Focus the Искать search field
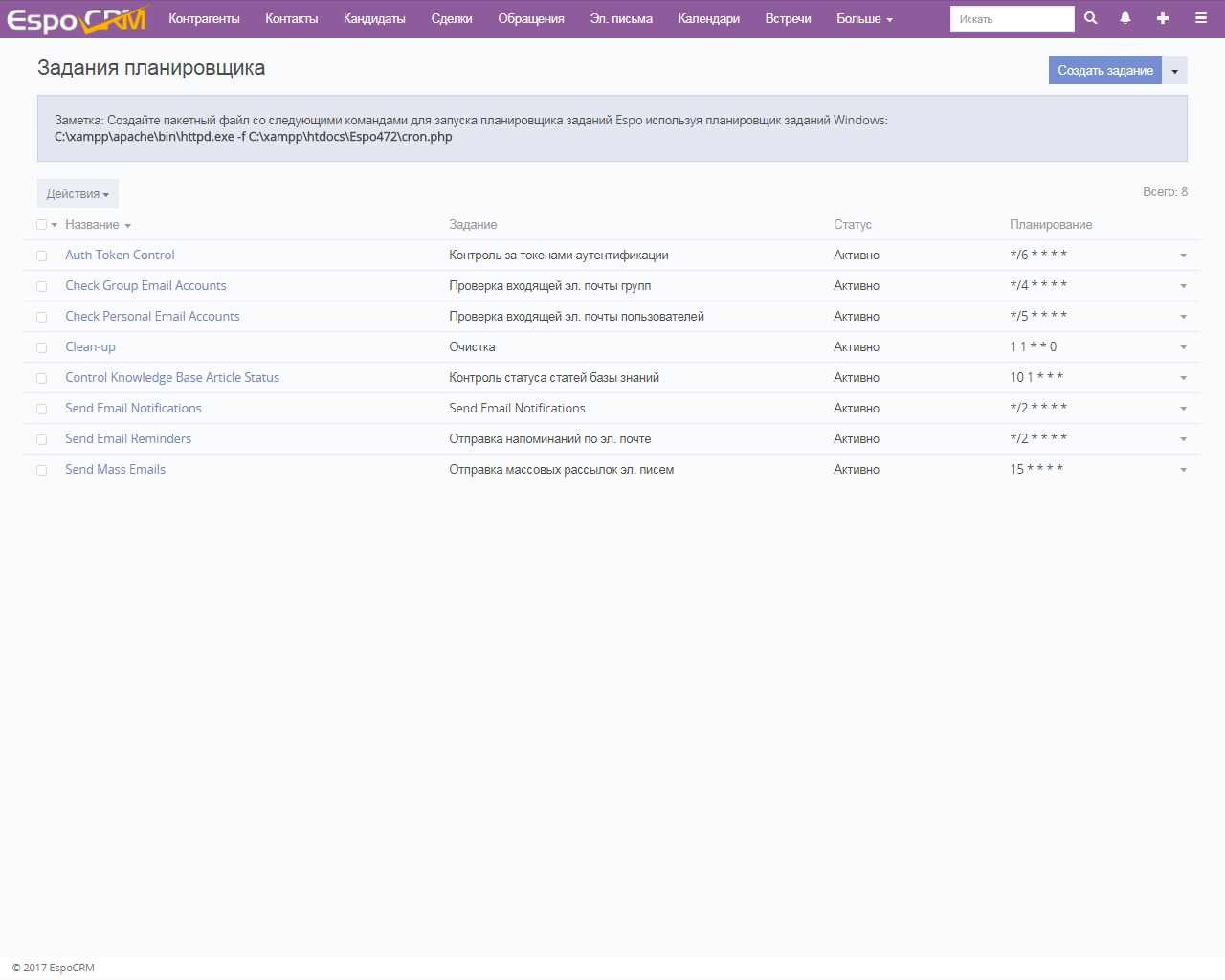 1012,19
